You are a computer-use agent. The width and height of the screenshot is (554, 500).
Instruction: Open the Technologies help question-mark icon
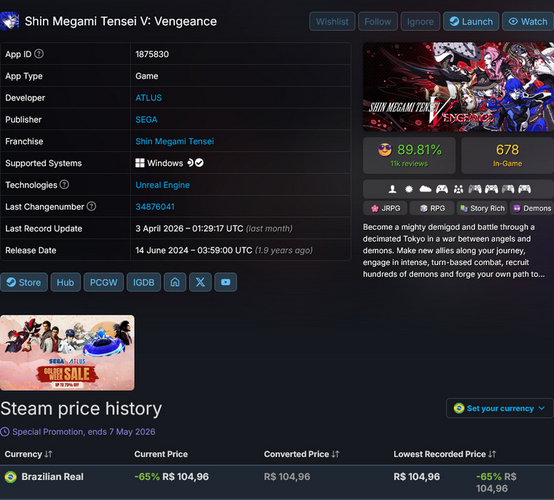64,184
